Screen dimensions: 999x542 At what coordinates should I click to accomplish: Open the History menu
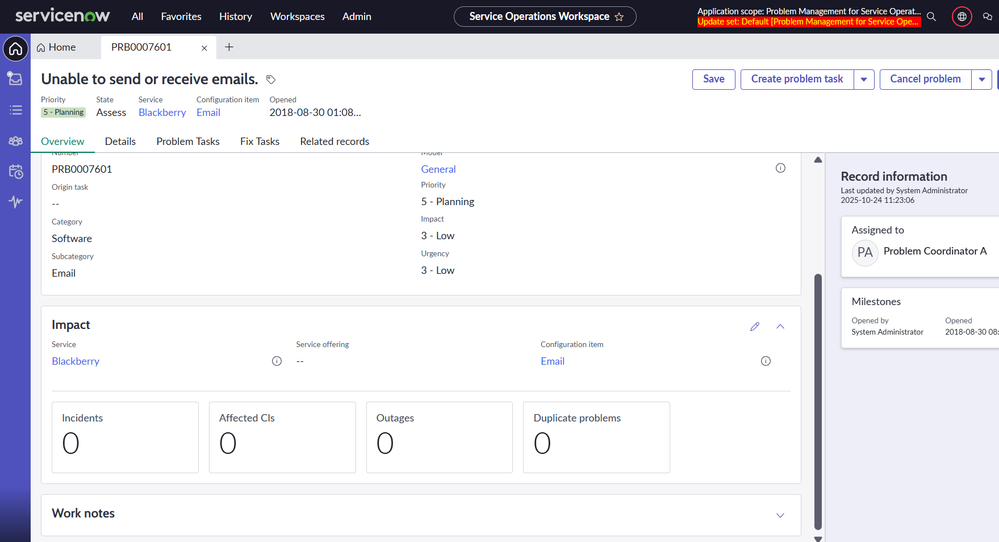[236, 17]
